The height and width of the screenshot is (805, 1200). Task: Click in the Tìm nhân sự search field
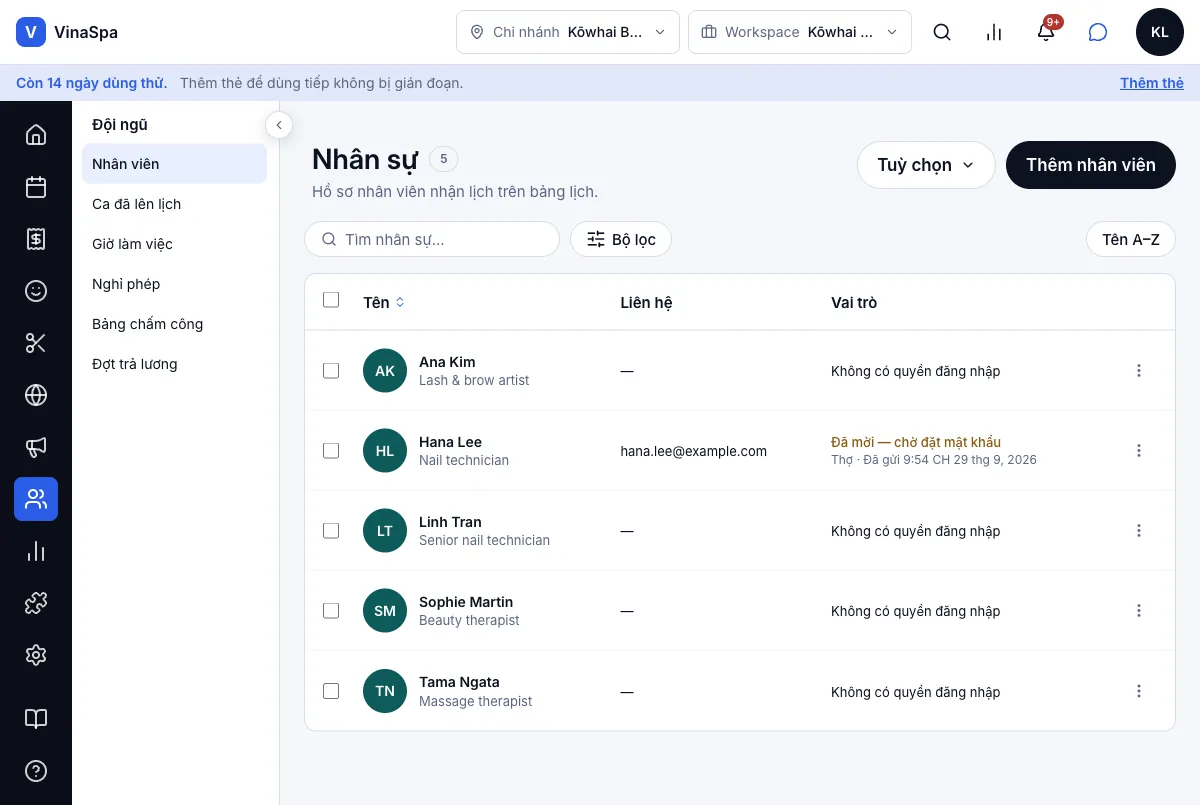[x=432, y=239]
